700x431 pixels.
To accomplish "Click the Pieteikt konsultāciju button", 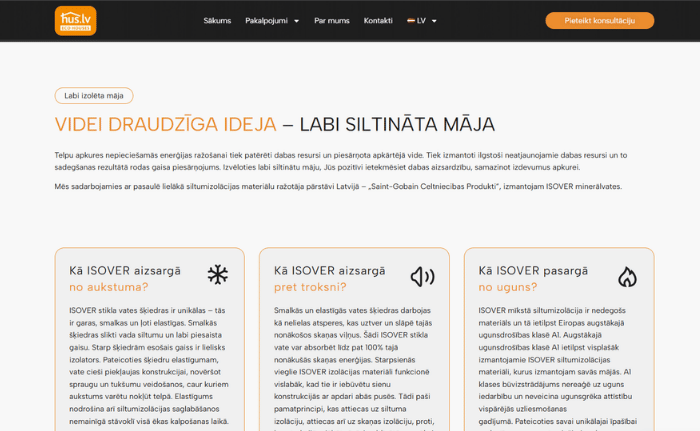I will [x=600, y=21].
